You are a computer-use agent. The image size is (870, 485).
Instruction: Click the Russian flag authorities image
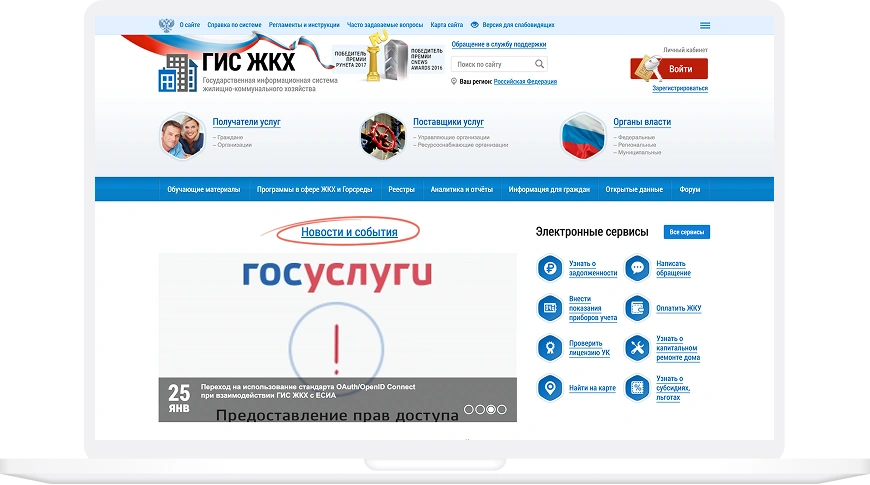(583, 137)
